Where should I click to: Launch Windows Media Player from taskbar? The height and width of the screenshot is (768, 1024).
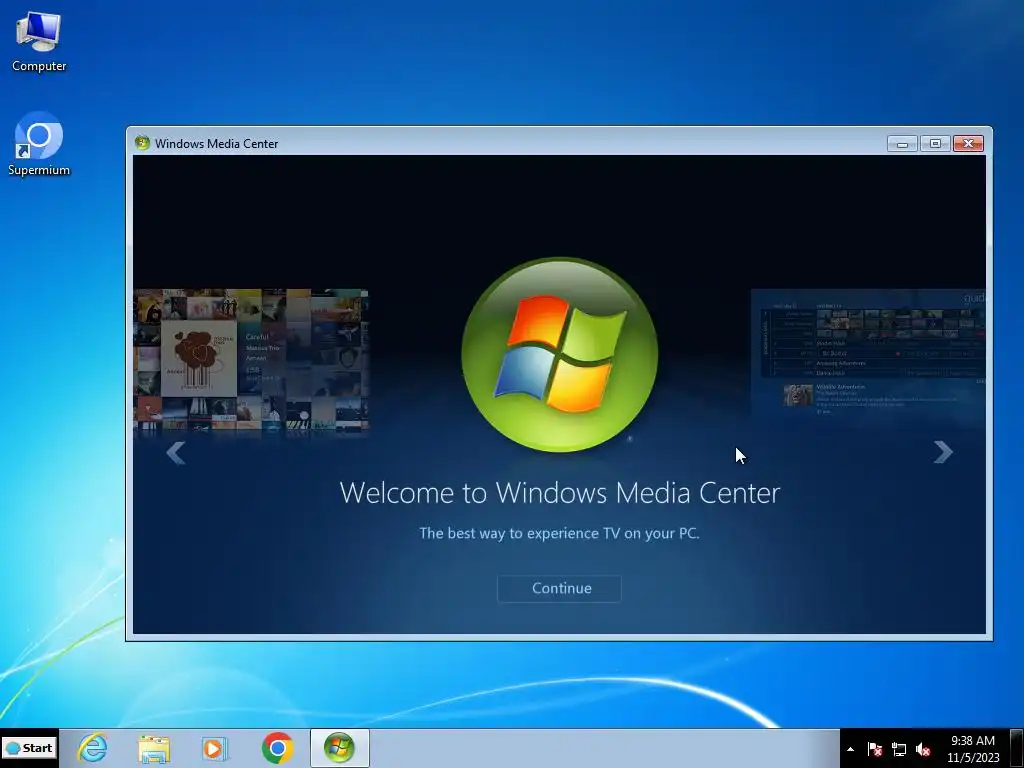point(215,748)
